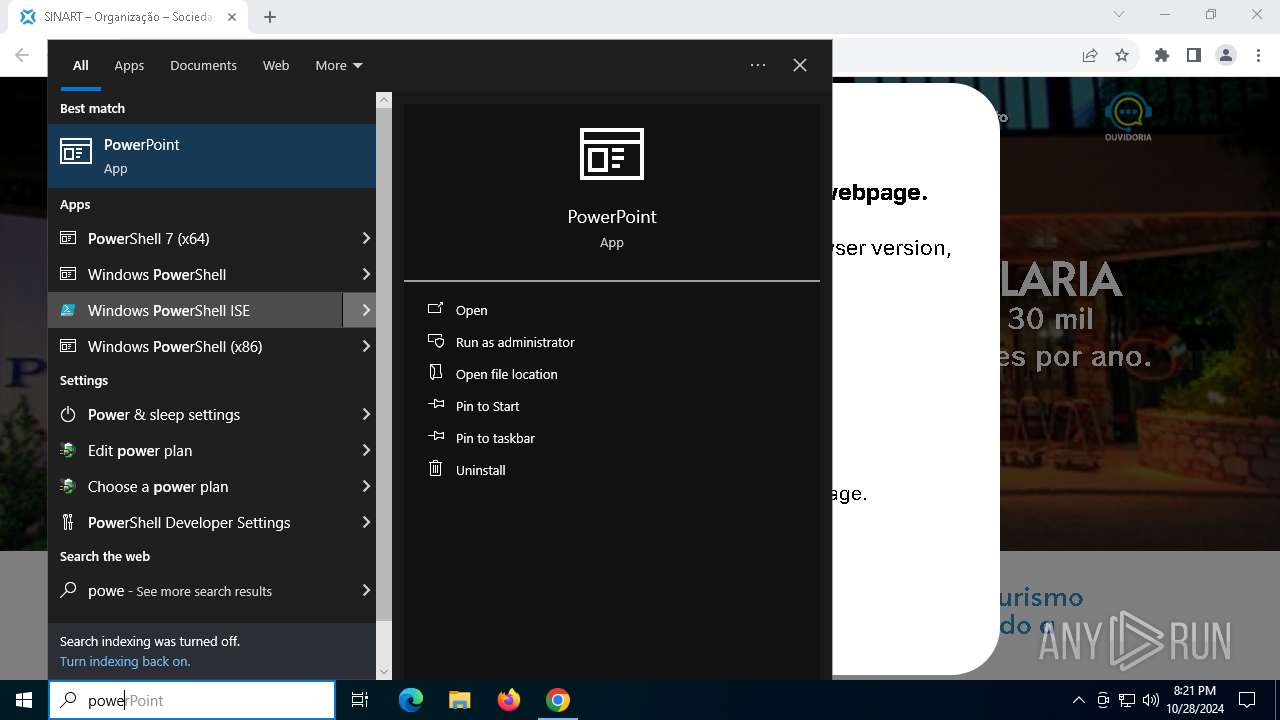Viewport: 1280px width, 720px height.
Task: Switch to the Web search tab
Action: click(x=276, y=65)
